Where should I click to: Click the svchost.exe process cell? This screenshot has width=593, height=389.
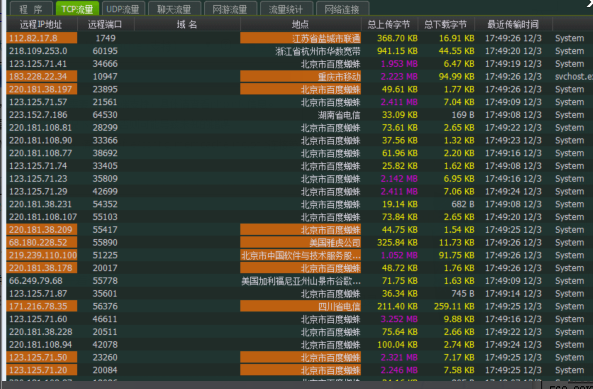[x=573, y=76]
